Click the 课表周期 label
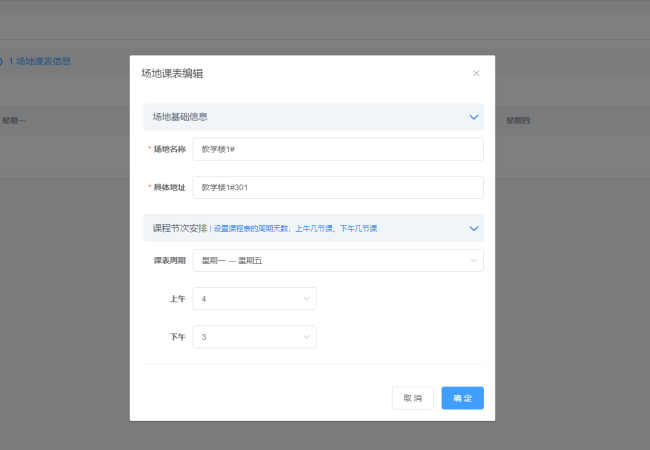 click(170, 261)
